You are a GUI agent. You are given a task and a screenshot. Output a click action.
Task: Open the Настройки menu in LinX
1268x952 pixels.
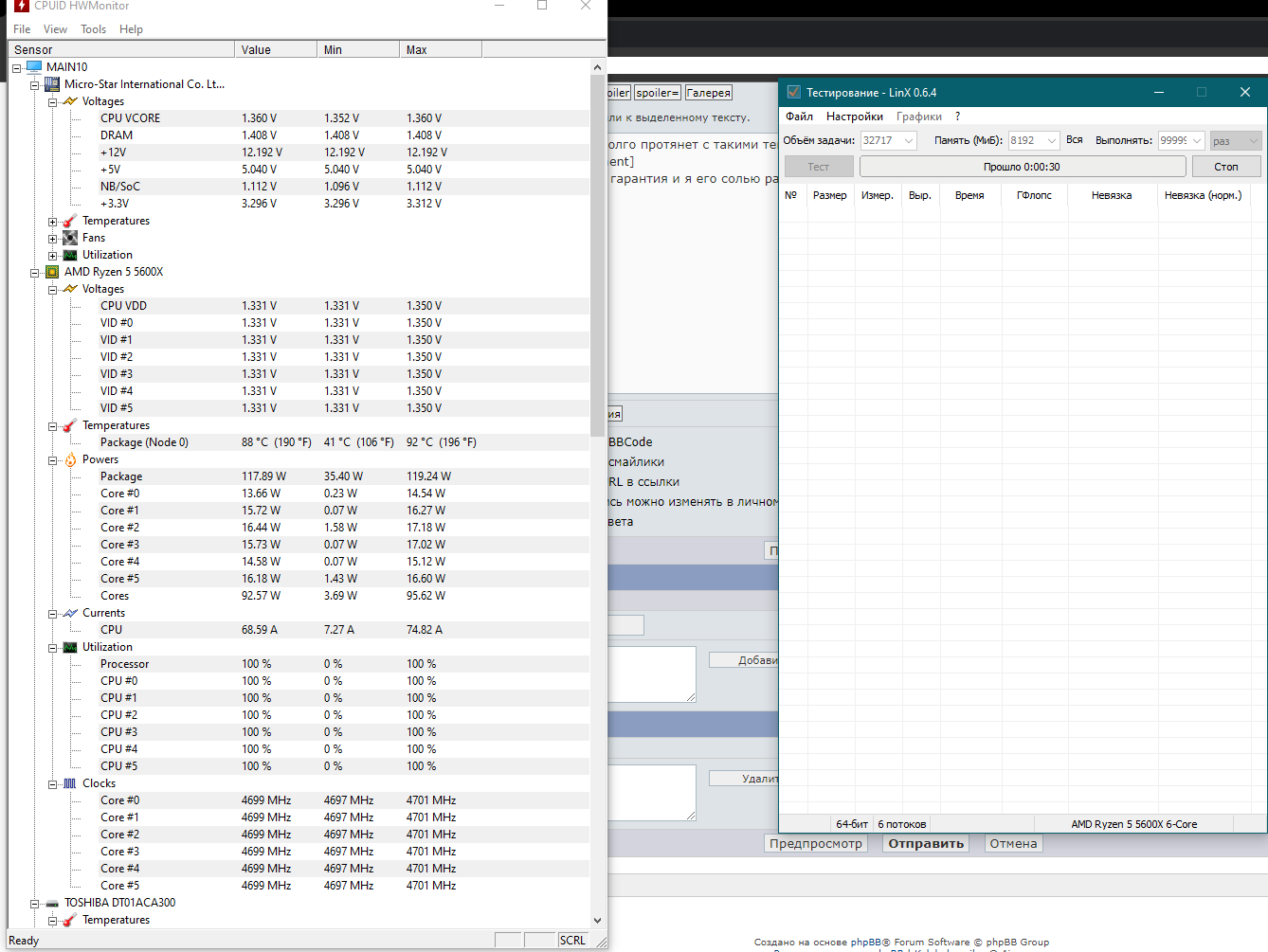click(854, 117)
